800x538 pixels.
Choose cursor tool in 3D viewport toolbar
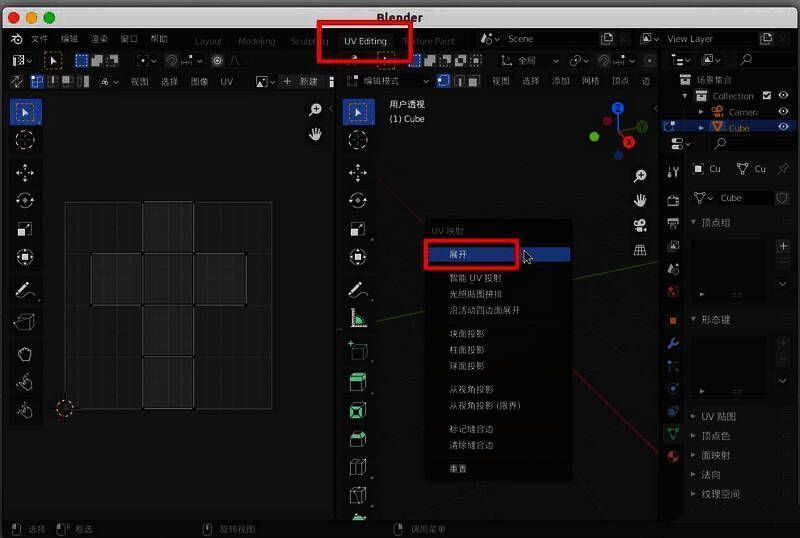click(358, 140)
